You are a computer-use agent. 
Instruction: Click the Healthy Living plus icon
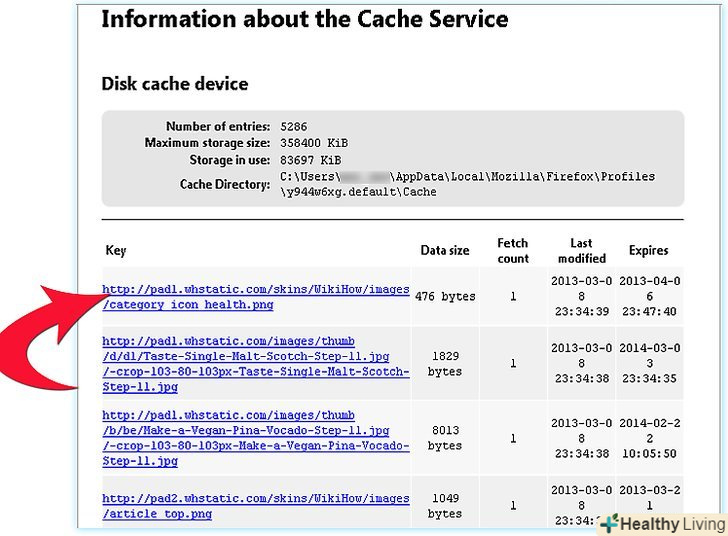610,524
